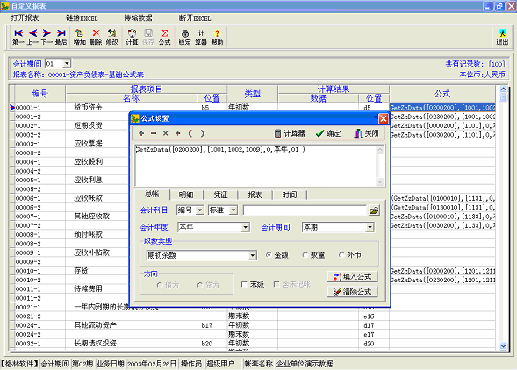The height and width of the screenshot is (370, 517).
Task: Click the 编号 column header
Action: click(x=40, y=94)
